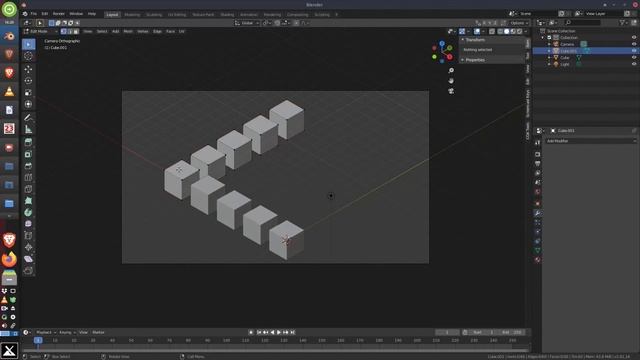Open the Window menu

76,14
